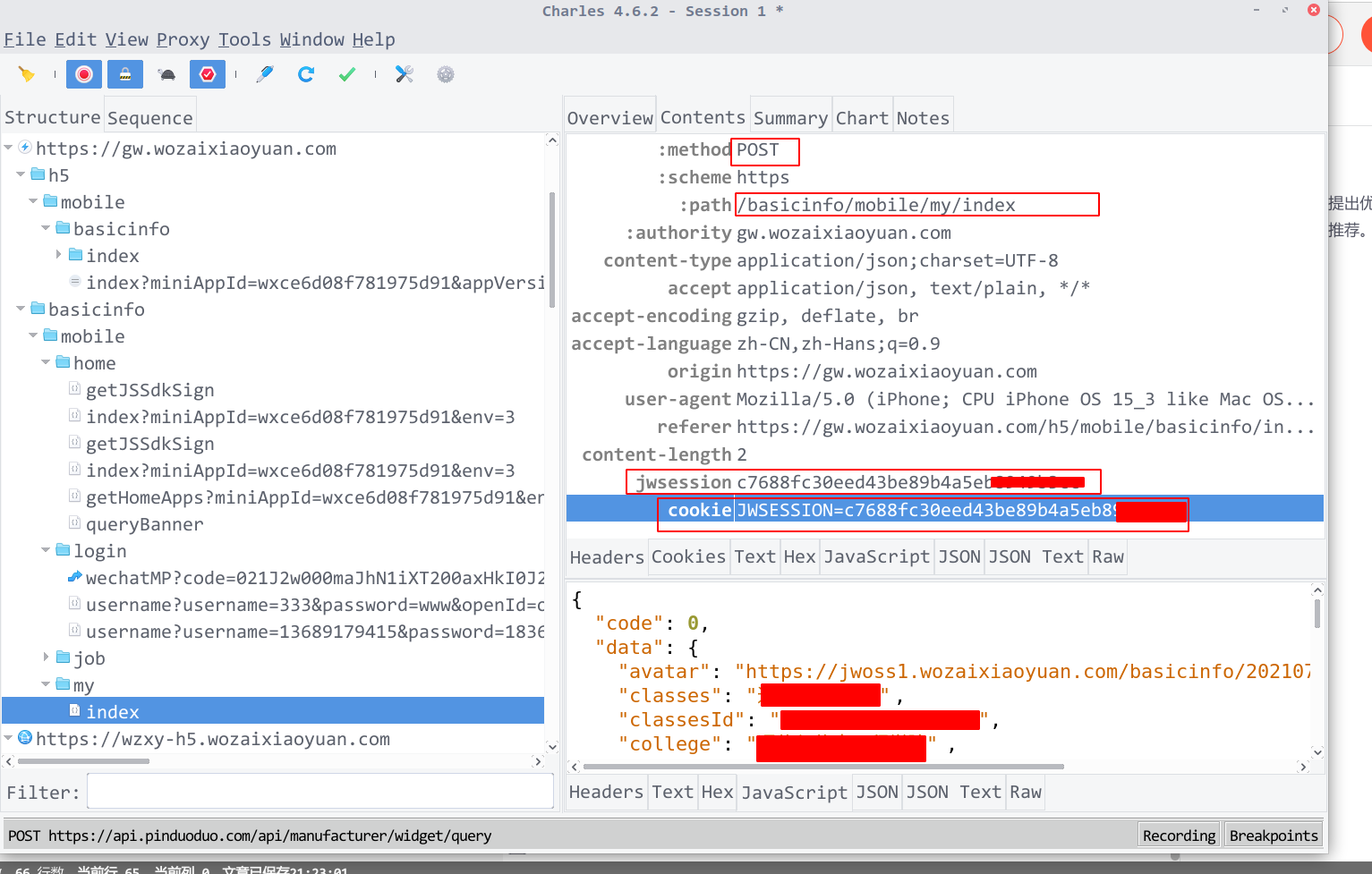This screenshot has width=1372, height=874.
Task: Click the Recording status button
Action: tap(1179, 836)
